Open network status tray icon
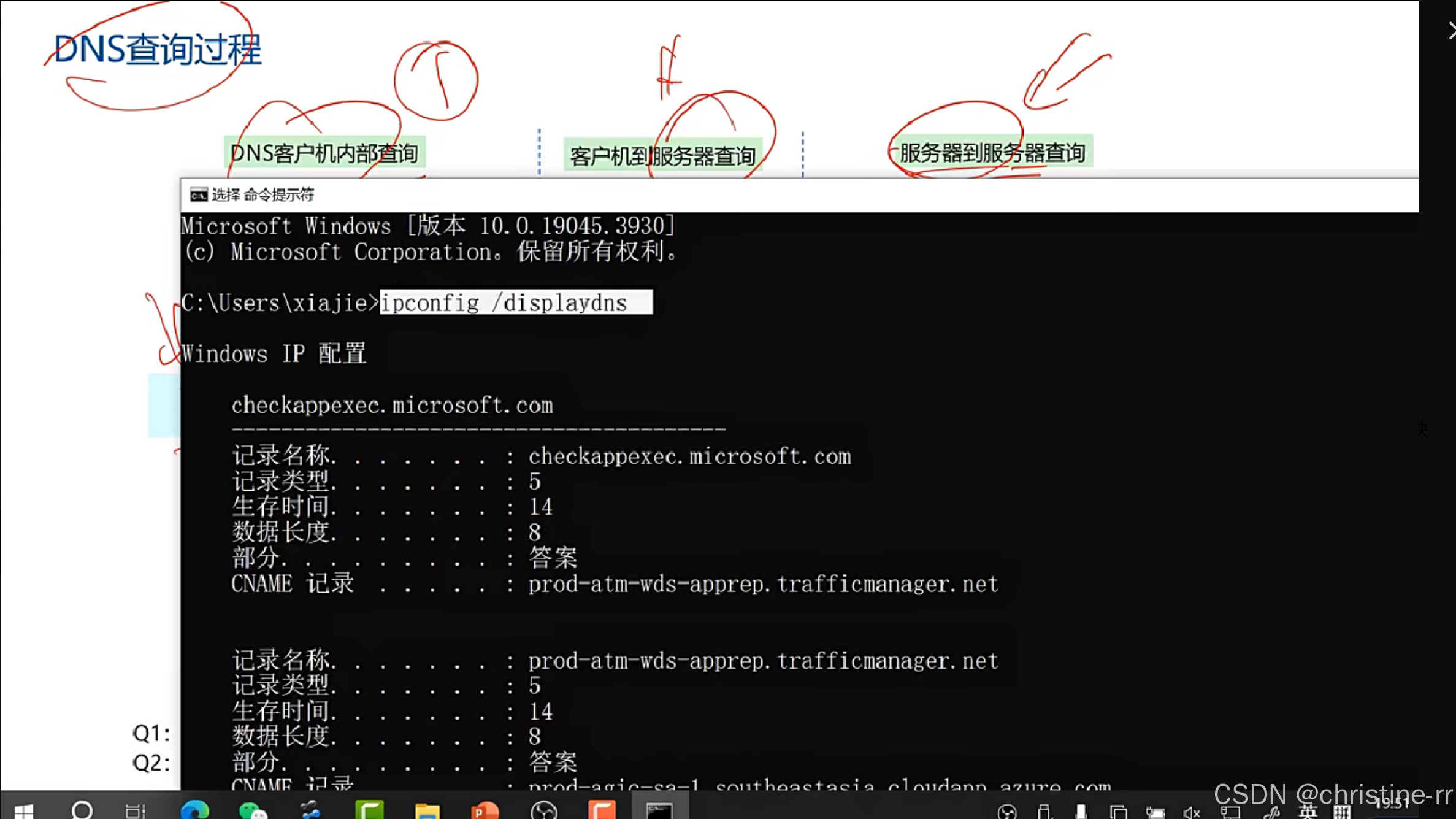Screen dimensions: 1456x819 (1229, 812)
